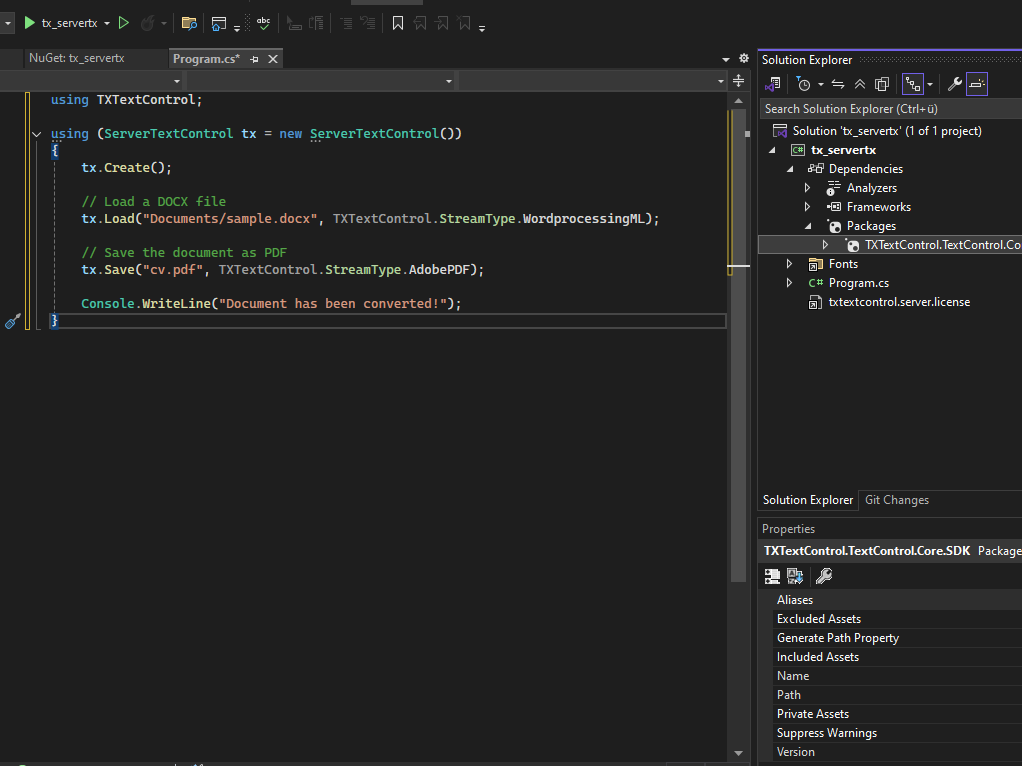The height and width of the screenshot is (766, 1022).
Task: Go to the previous bookmark
Action: 420,23
